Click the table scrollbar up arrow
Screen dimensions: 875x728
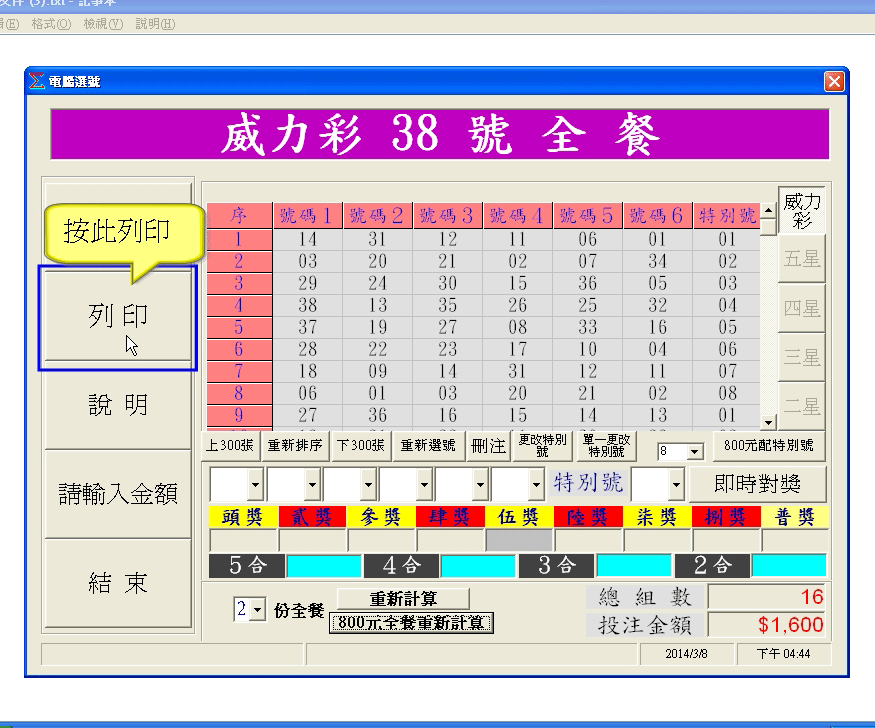(x=768, y=210)
